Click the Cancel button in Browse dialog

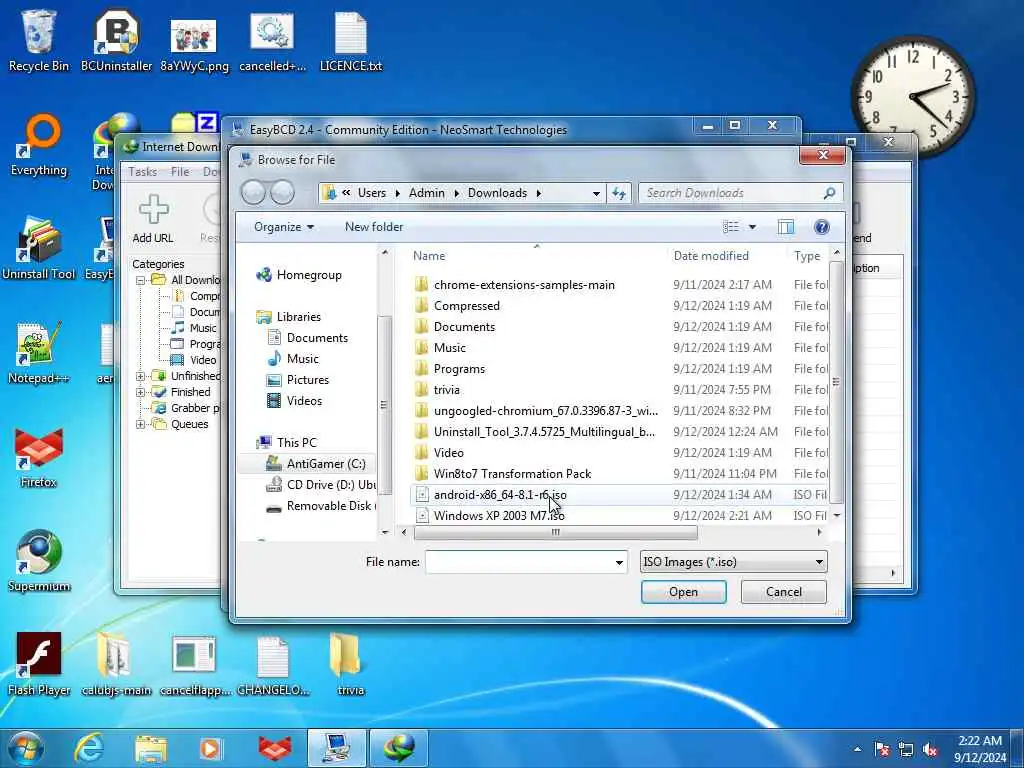784,592
